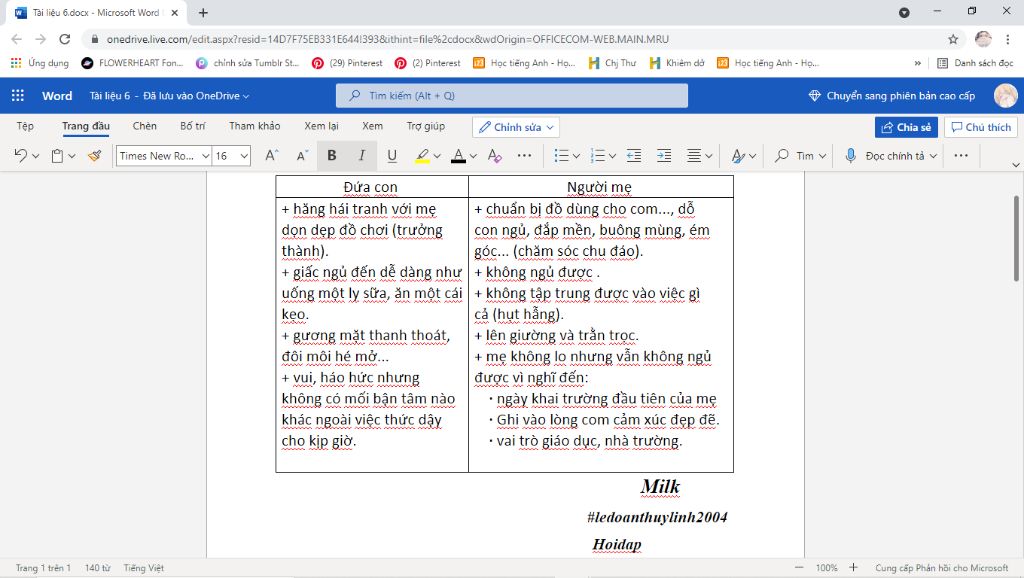Click Chuyển sang phiên bản cao cấp
The width and height of the screenshot is (1024, 578).
[x=892, y=95]
